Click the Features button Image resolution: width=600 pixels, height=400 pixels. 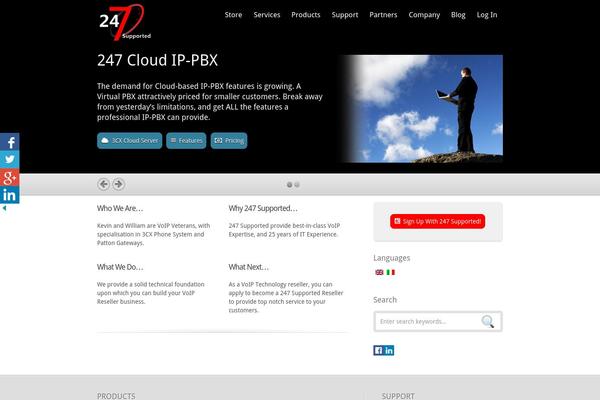point(186,140)
